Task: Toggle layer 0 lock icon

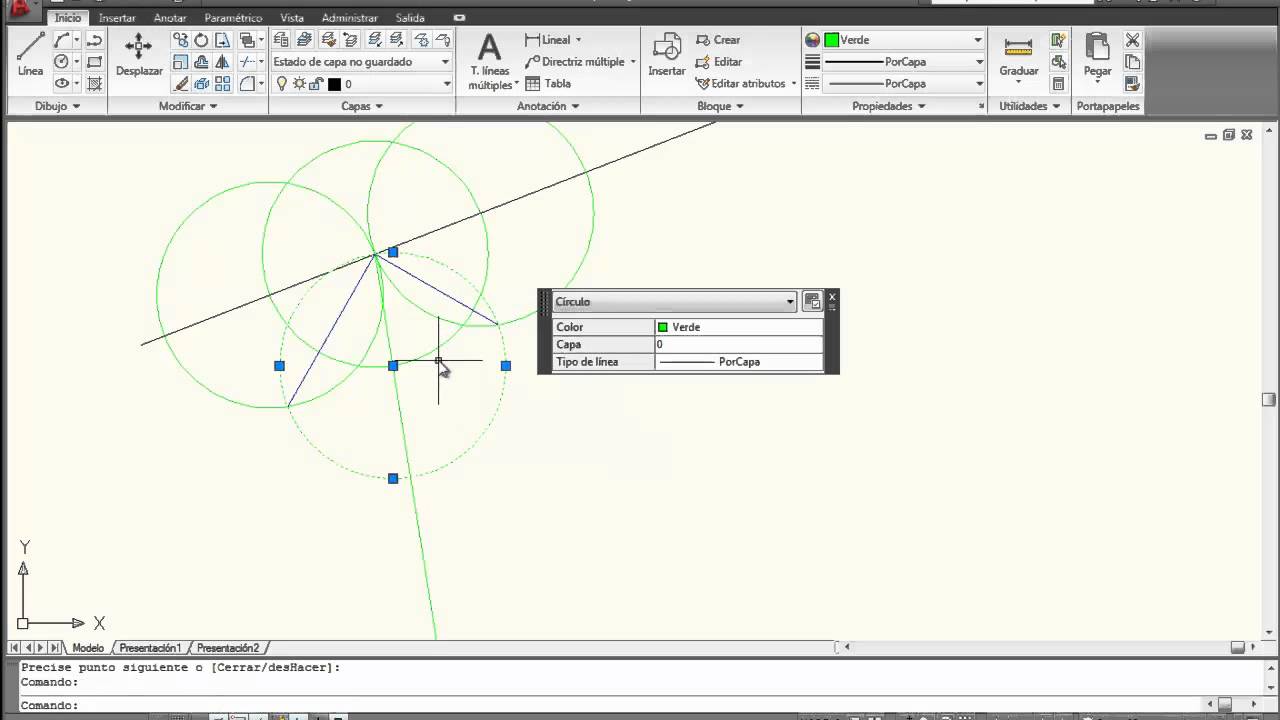Action: 316,84
